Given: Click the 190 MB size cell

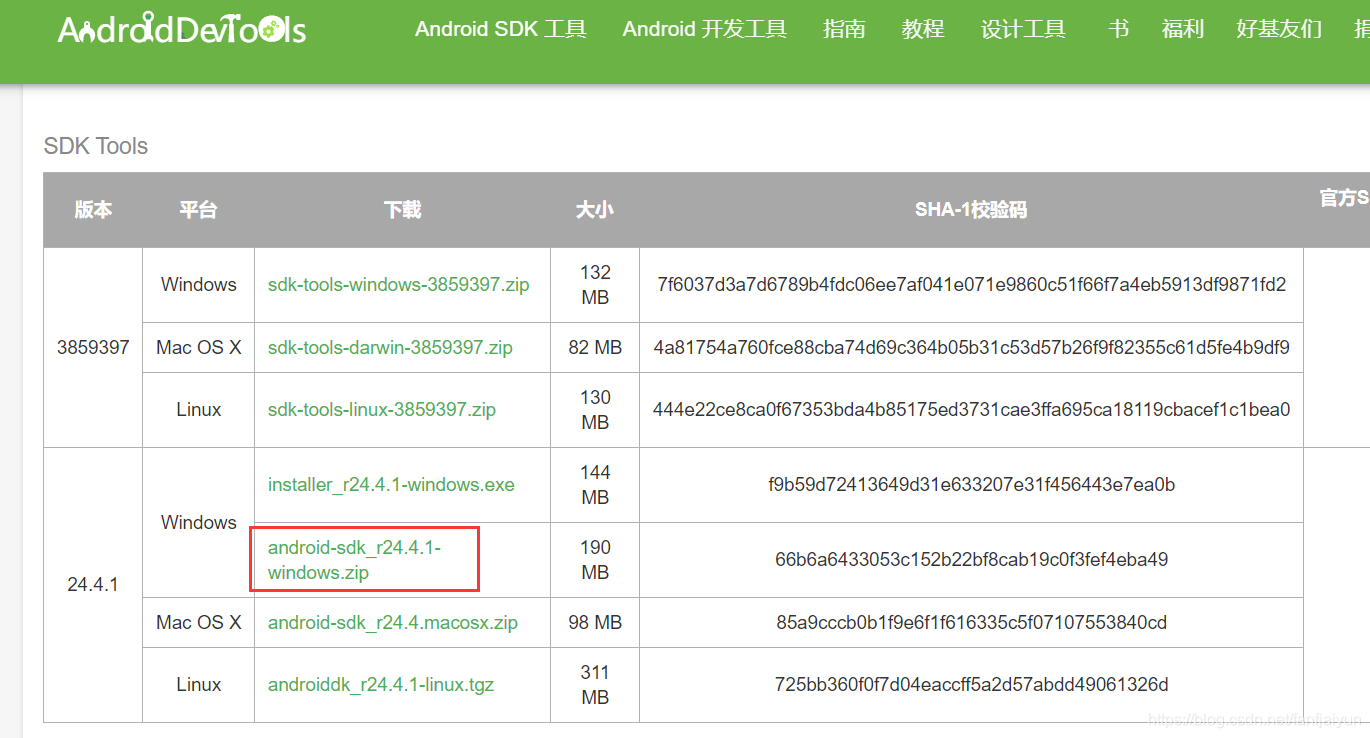Looking at the screenshot, I should coord(595,560).
